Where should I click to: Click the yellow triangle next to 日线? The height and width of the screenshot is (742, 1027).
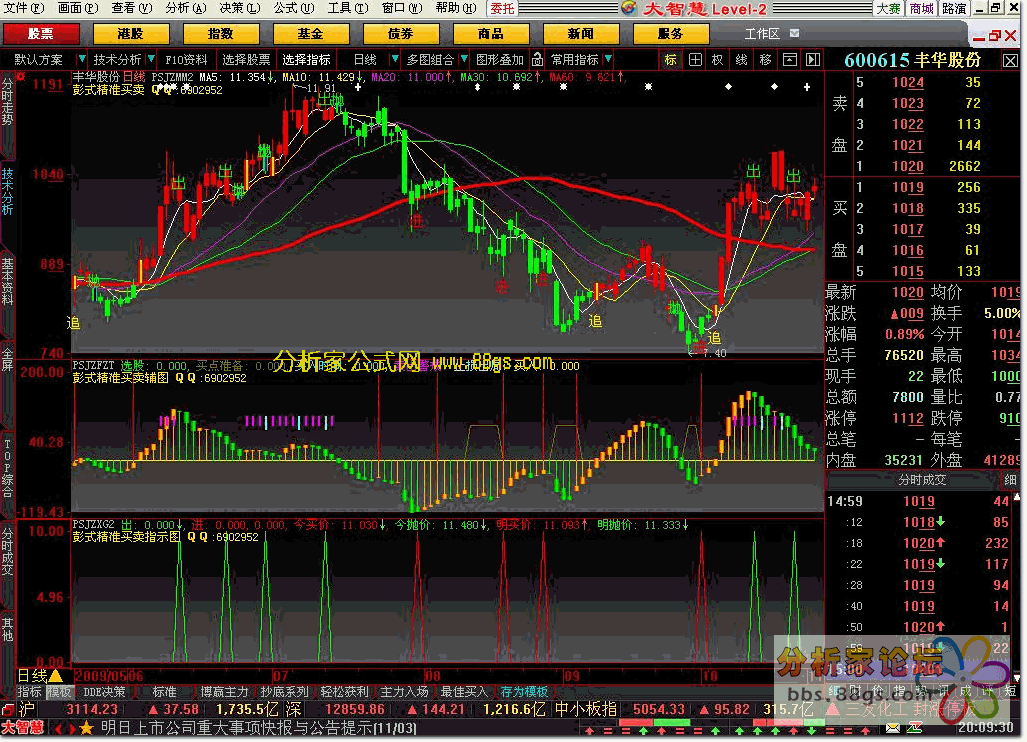56,676
